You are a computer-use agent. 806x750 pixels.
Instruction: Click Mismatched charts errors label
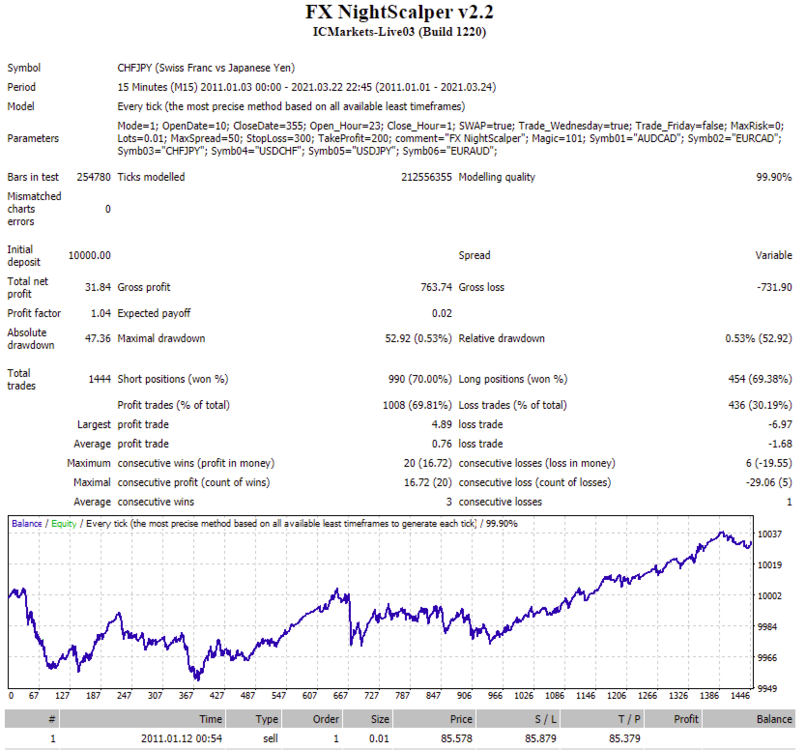click(x=34, y=209)
